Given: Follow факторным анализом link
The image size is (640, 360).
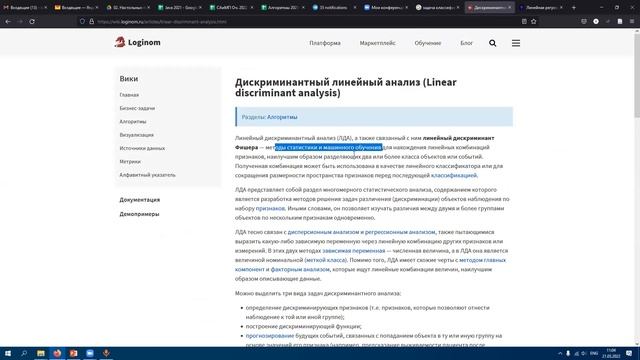Looking at the screenshot, I should 300,269.
